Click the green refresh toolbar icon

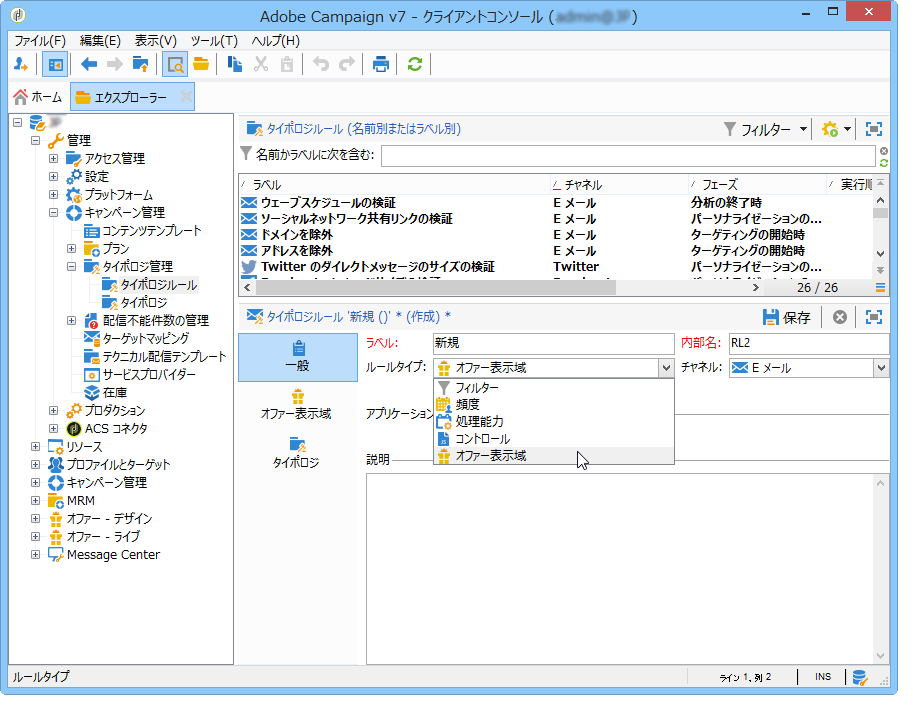[x=415, y=64]
